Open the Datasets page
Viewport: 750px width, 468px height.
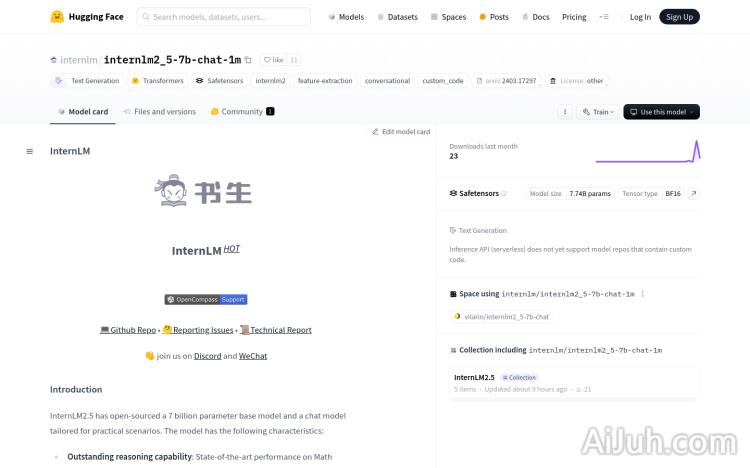click(x=397, y=17)
